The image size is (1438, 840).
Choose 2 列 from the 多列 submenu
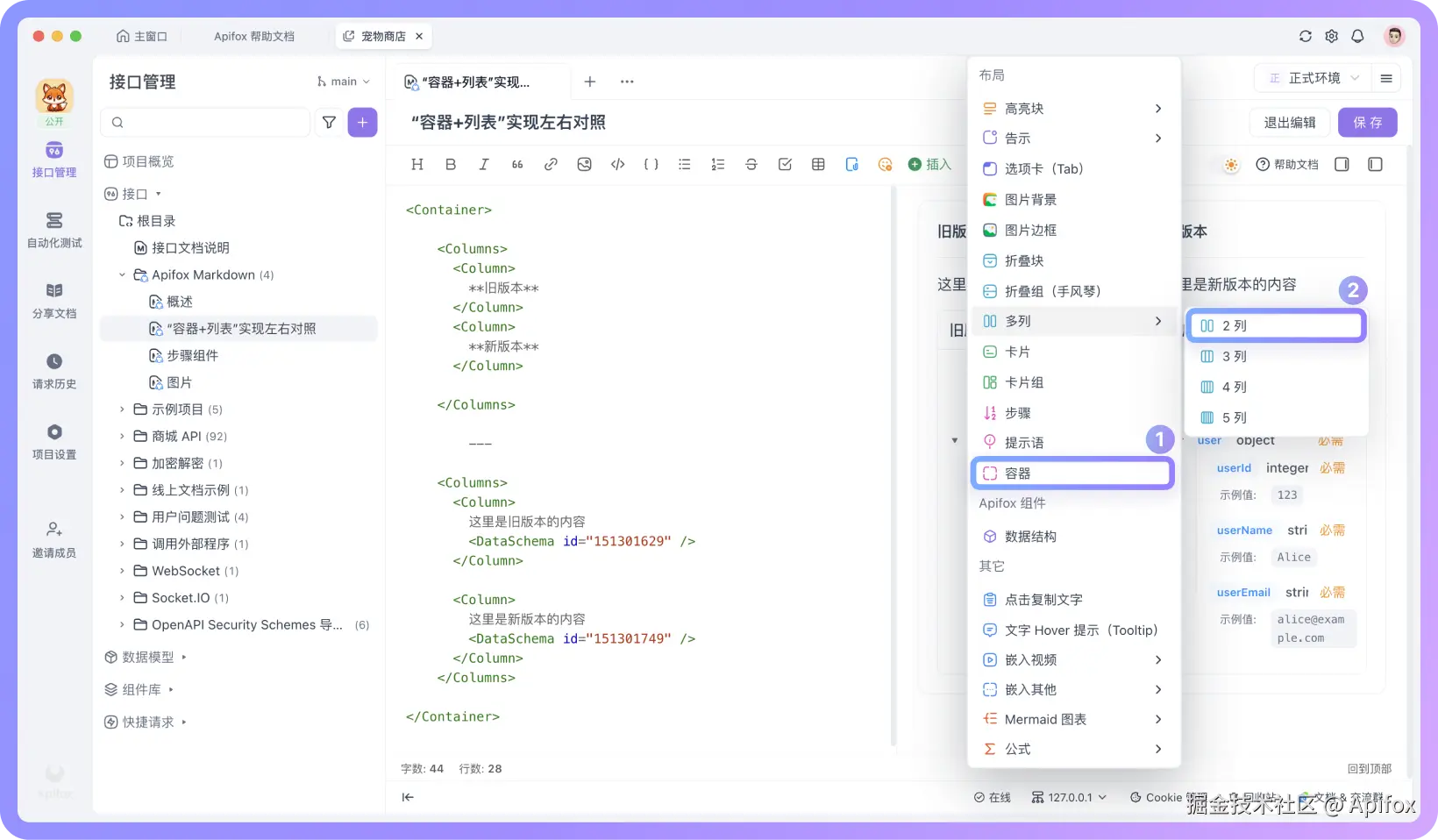(x=1277, y=326)
